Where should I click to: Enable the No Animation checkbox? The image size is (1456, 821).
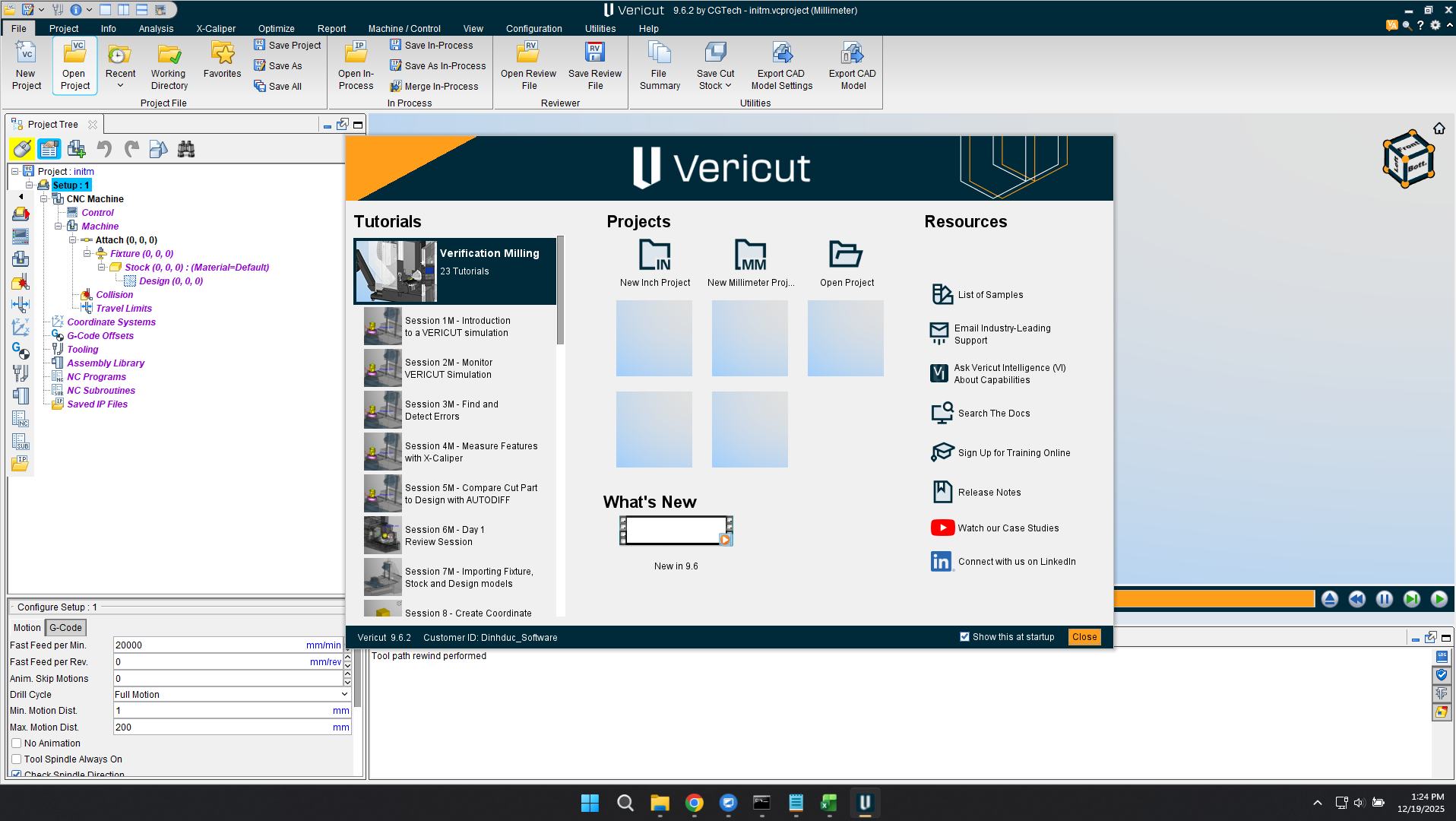point(16,743)
